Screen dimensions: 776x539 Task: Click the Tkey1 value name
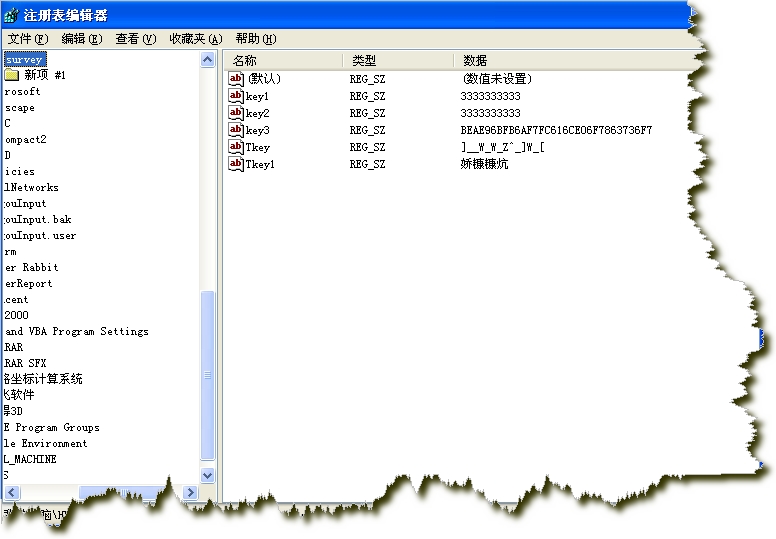[x=260, y=164]
